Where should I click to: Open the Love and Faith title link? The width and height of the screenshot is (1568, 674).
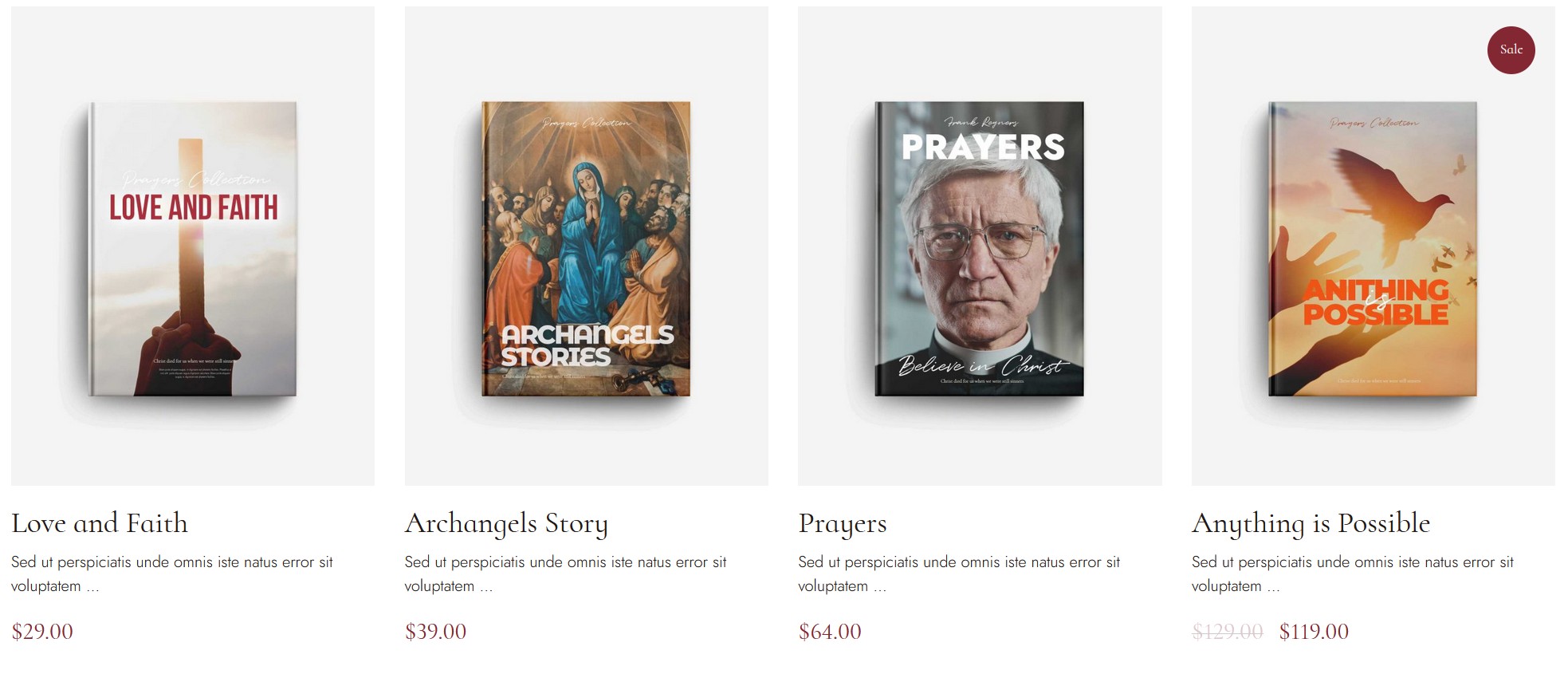pos(100,523)
